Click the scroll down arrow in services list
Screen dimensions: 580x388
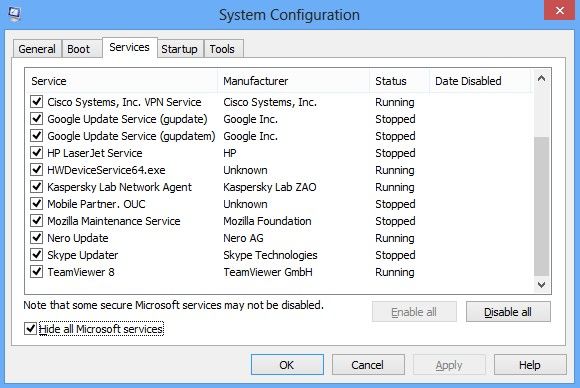coord(541,285)
